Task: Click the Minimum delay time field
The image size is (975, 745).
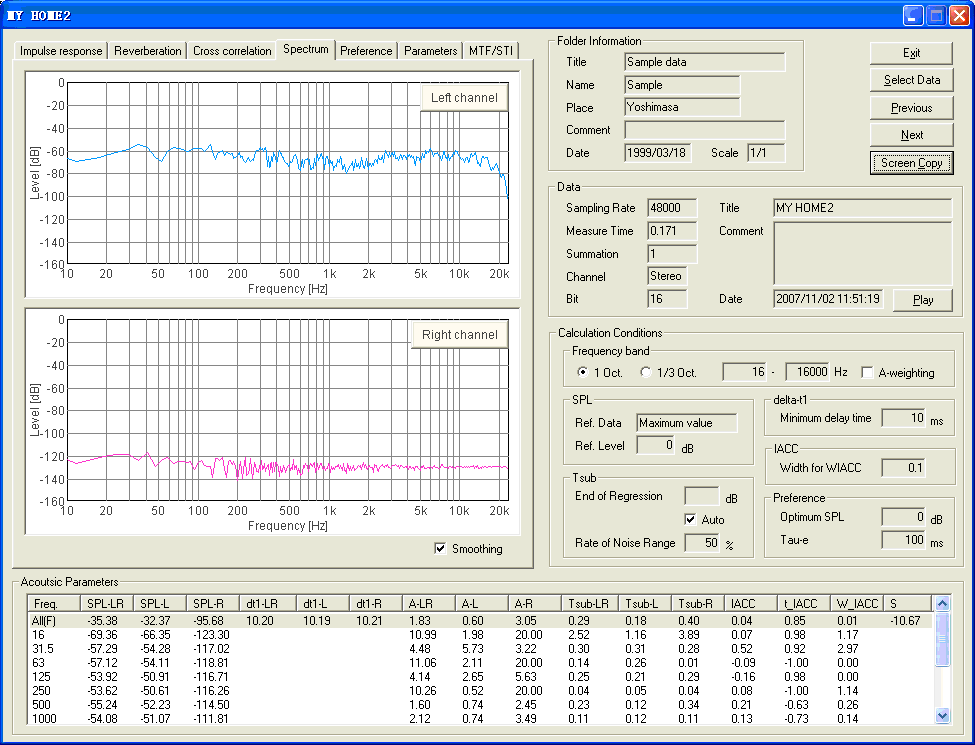Action: click(x=904, y=419)
